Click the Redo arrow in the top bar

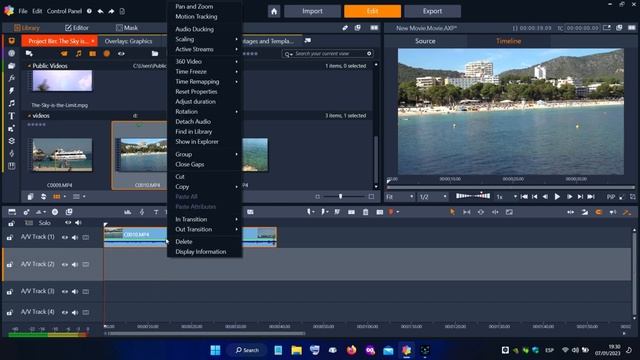(x=111, y=11)
